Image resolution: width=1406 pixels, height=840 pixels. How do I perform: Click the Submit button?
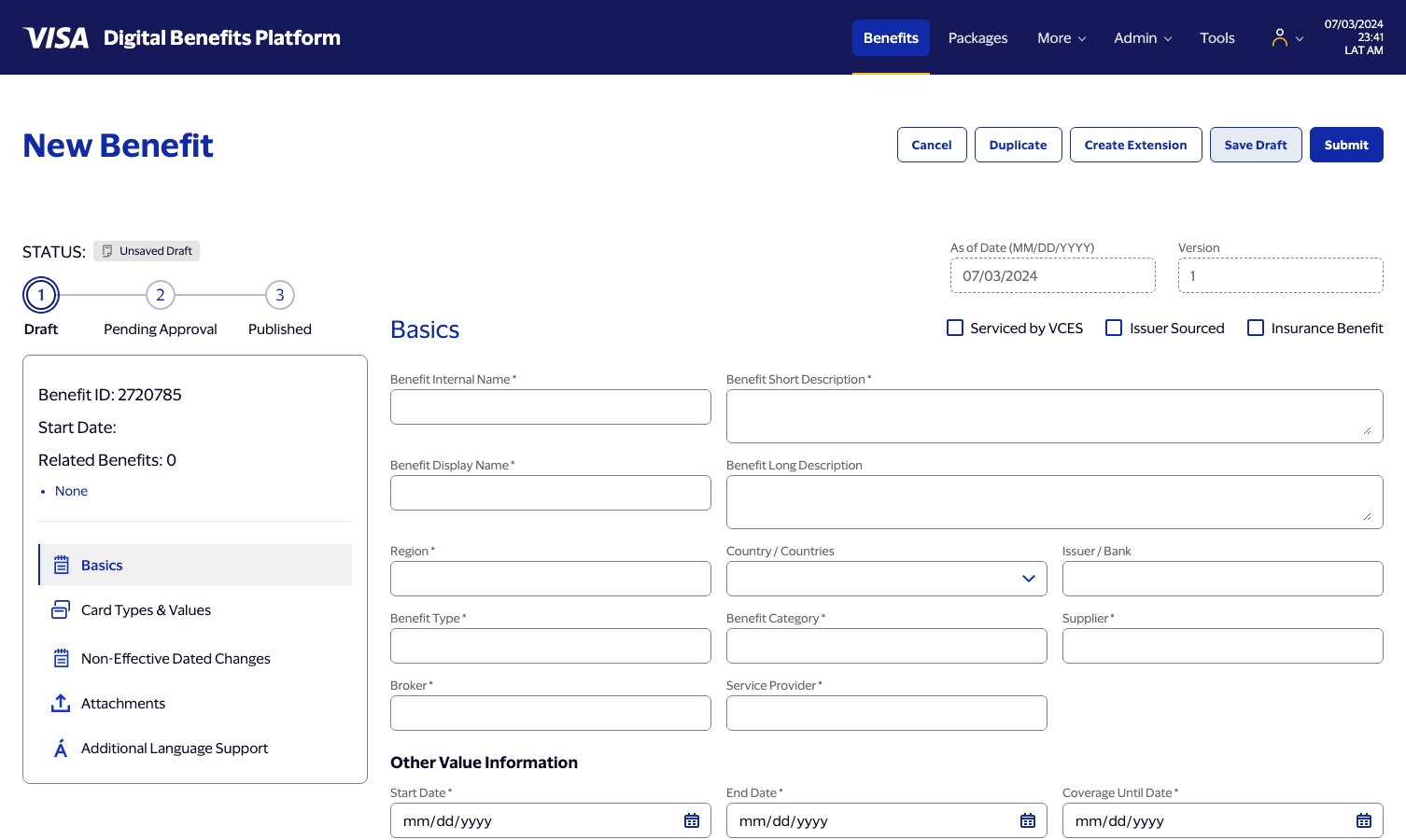pyautogui.click(x=1346, y=145)
